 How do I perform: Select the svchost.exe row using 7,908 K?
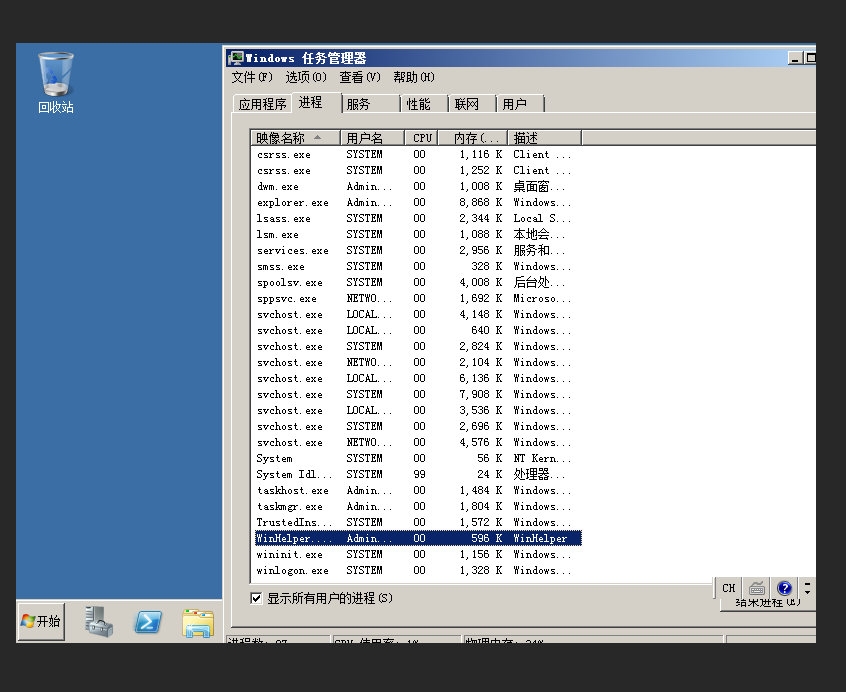(418, 395)
